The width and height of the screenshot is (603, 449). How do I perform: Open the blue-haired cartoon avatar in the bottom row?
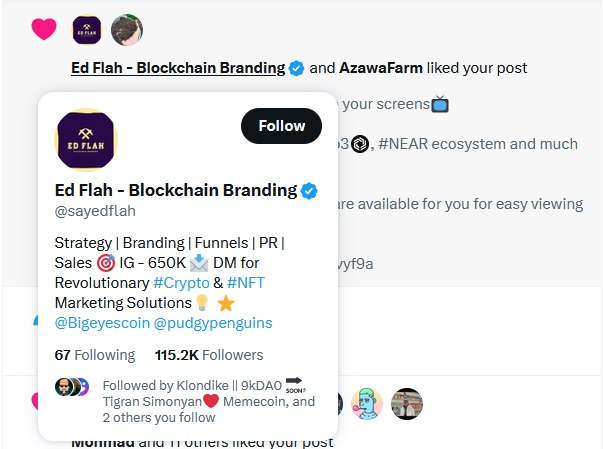click(368, 403)
